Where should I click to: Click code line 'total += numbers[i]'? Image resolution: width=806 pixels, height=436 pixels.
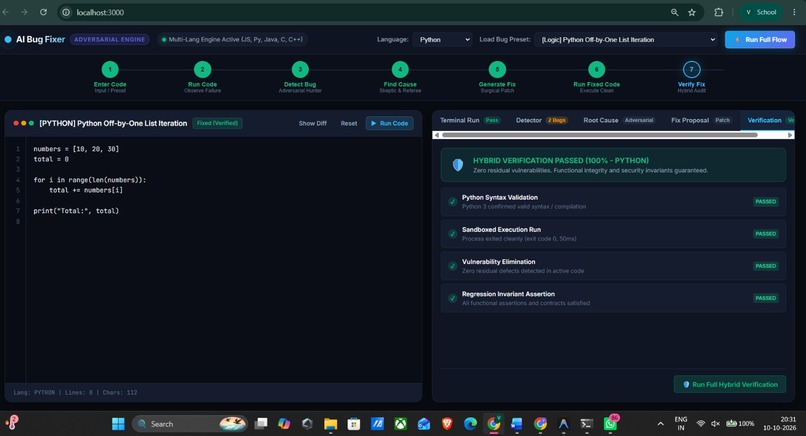[x=86, y=190]
